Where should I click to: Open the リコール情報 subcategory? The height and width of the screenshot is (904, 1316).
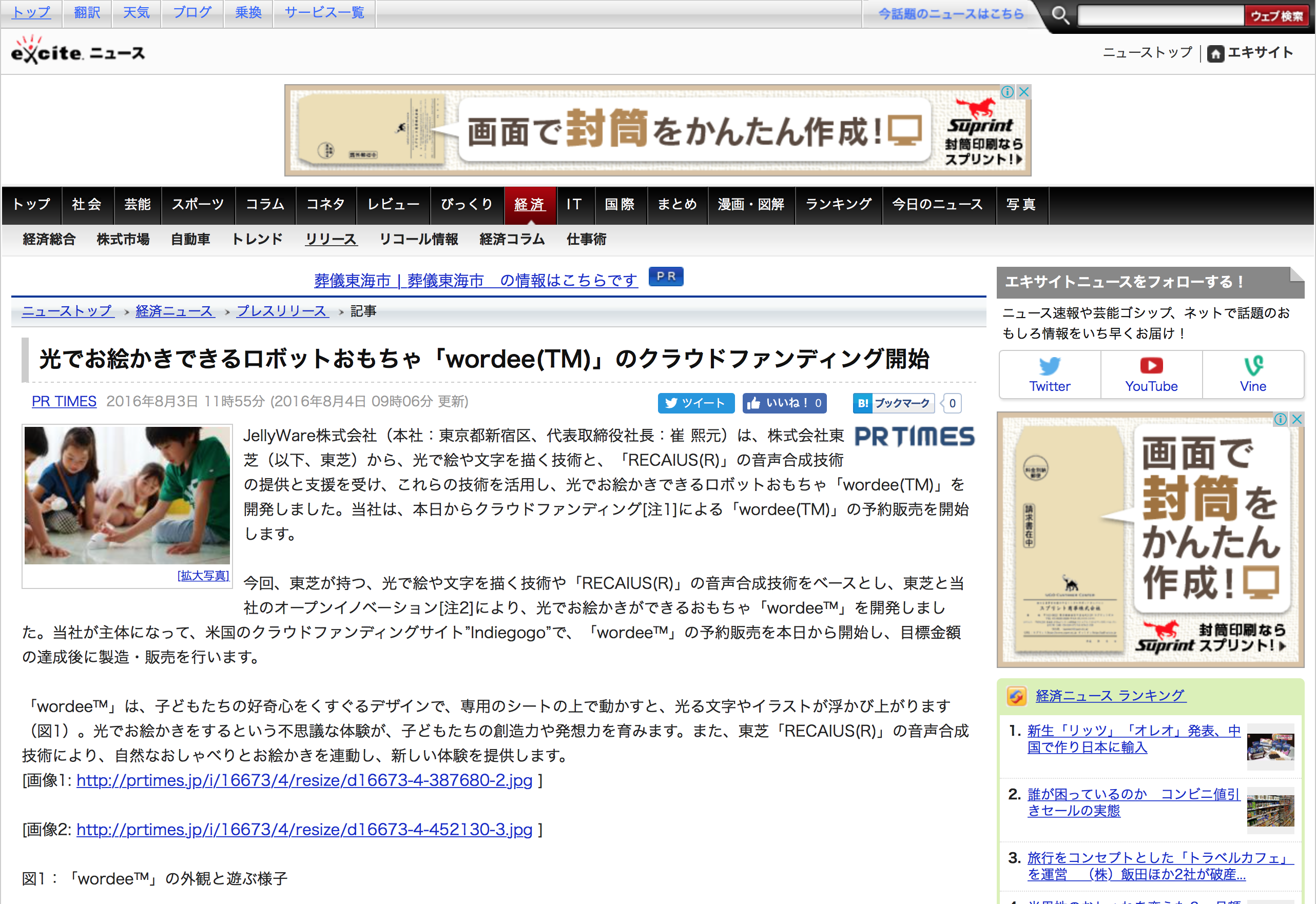click(x=418, y=240)
